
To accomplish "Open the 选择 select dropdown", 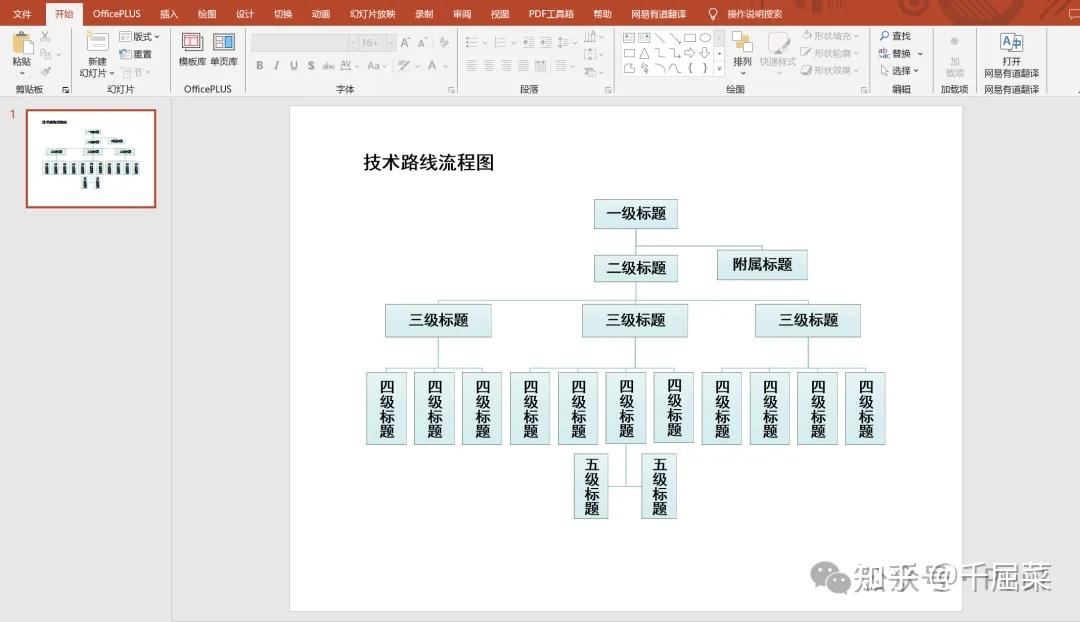I will 900,70.
